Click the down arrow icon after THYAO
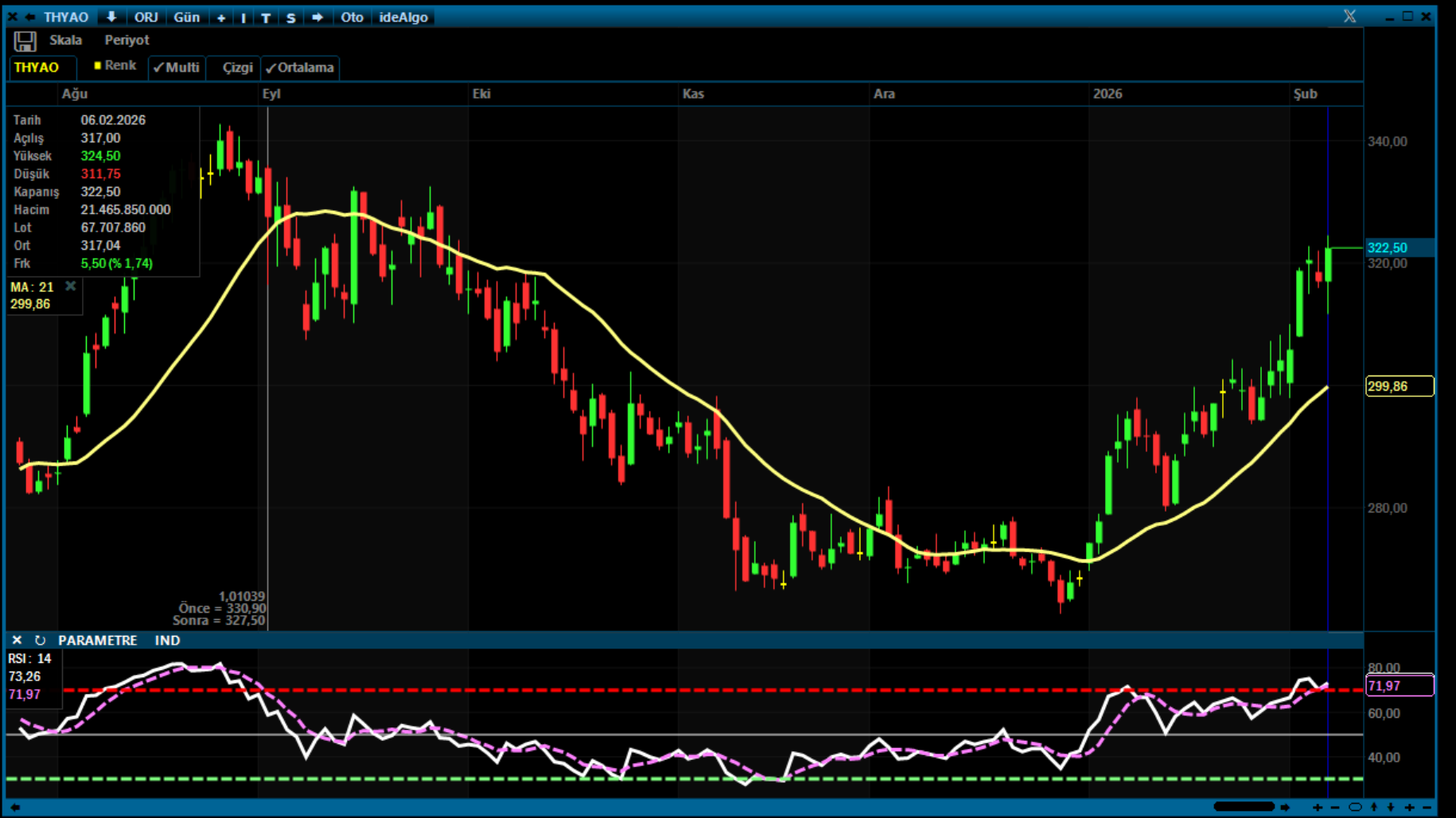Viewport: 1456px width, 818px height. 111,17
